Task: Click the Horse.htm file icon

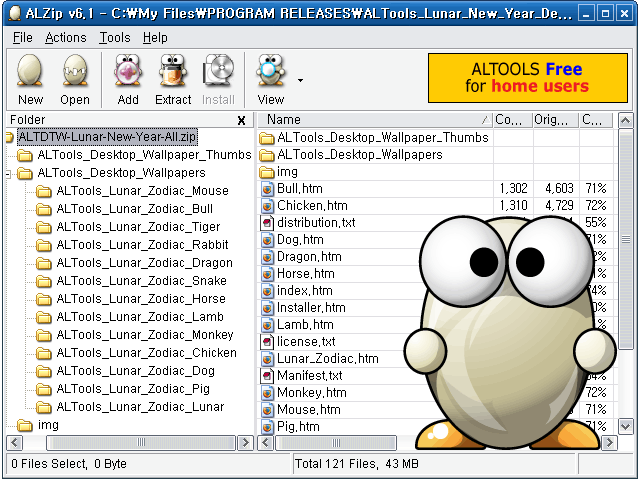Action: click(267, 274)
